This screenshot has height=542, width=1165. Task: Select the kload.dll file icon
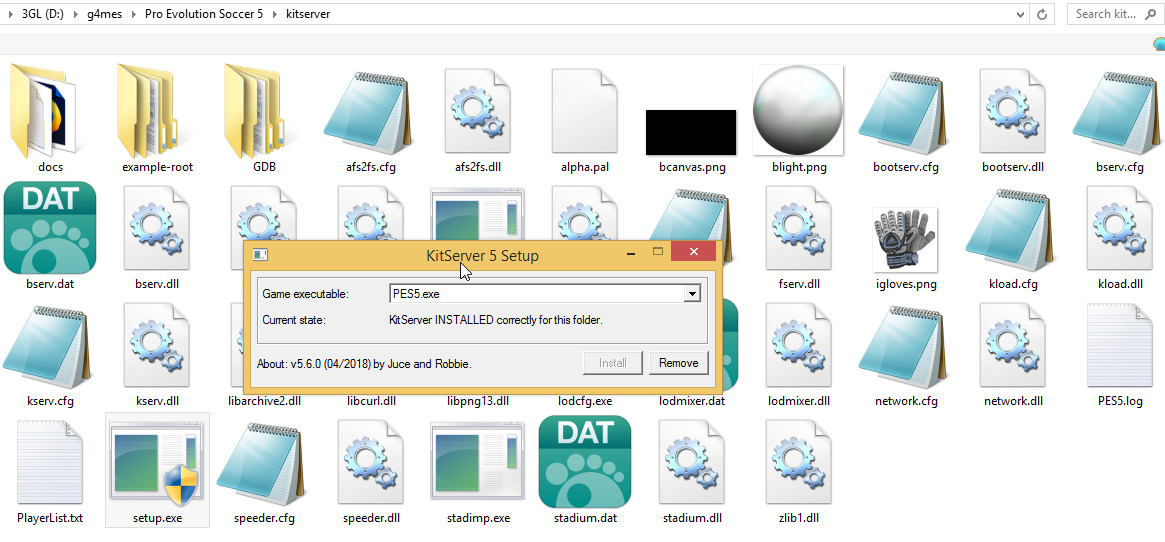(1120, 228)
